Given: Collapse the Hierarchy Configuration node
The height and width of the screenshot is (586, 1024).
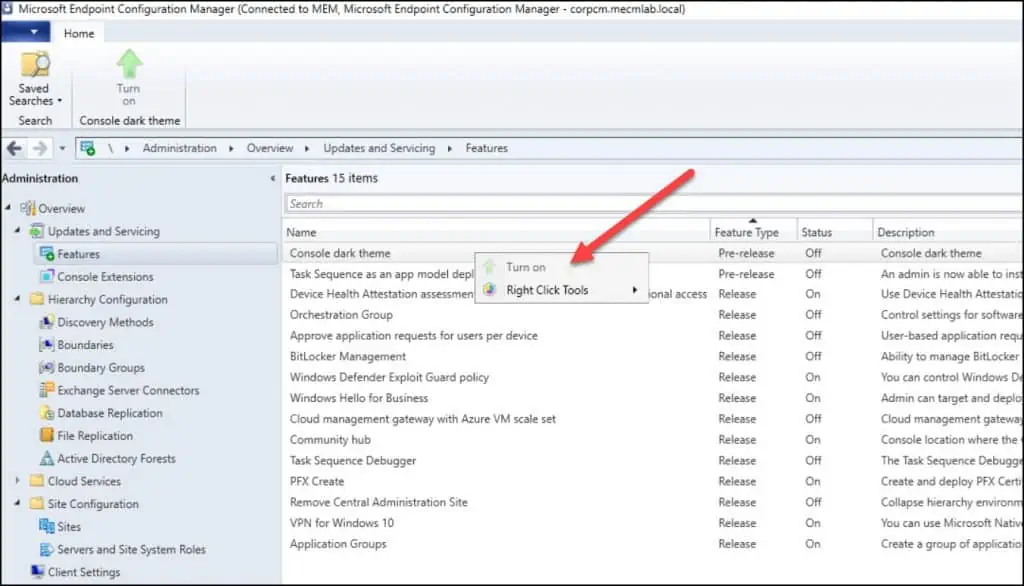Looking at the screenshot, I should 18,299.
